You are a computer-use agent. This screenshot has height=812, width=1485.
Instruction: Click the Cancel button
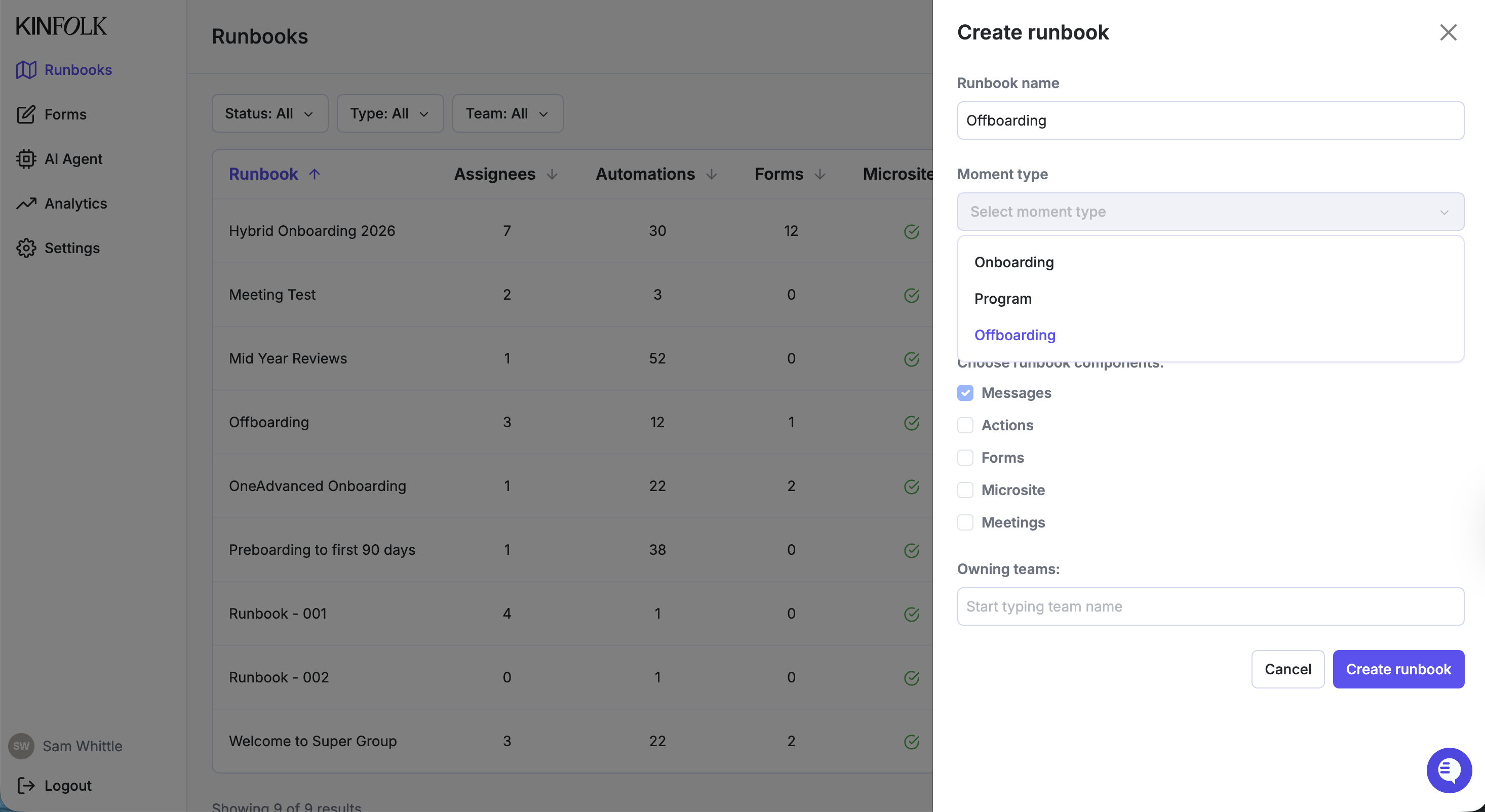pos(1287,669)
